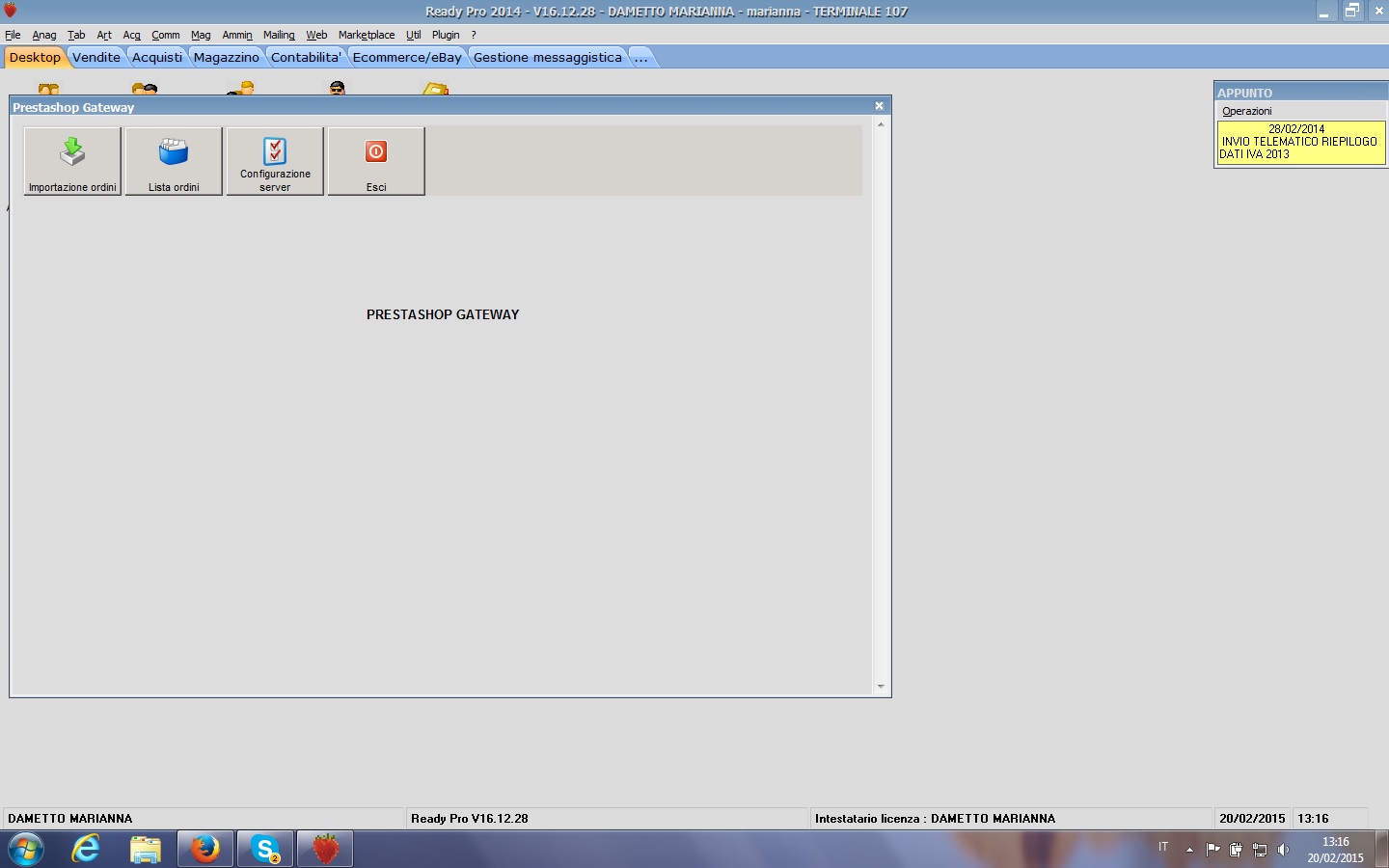Click Intestatario licenza status bar text
Viewport: 1389px width, 868px height.
(x=935, y=818)
